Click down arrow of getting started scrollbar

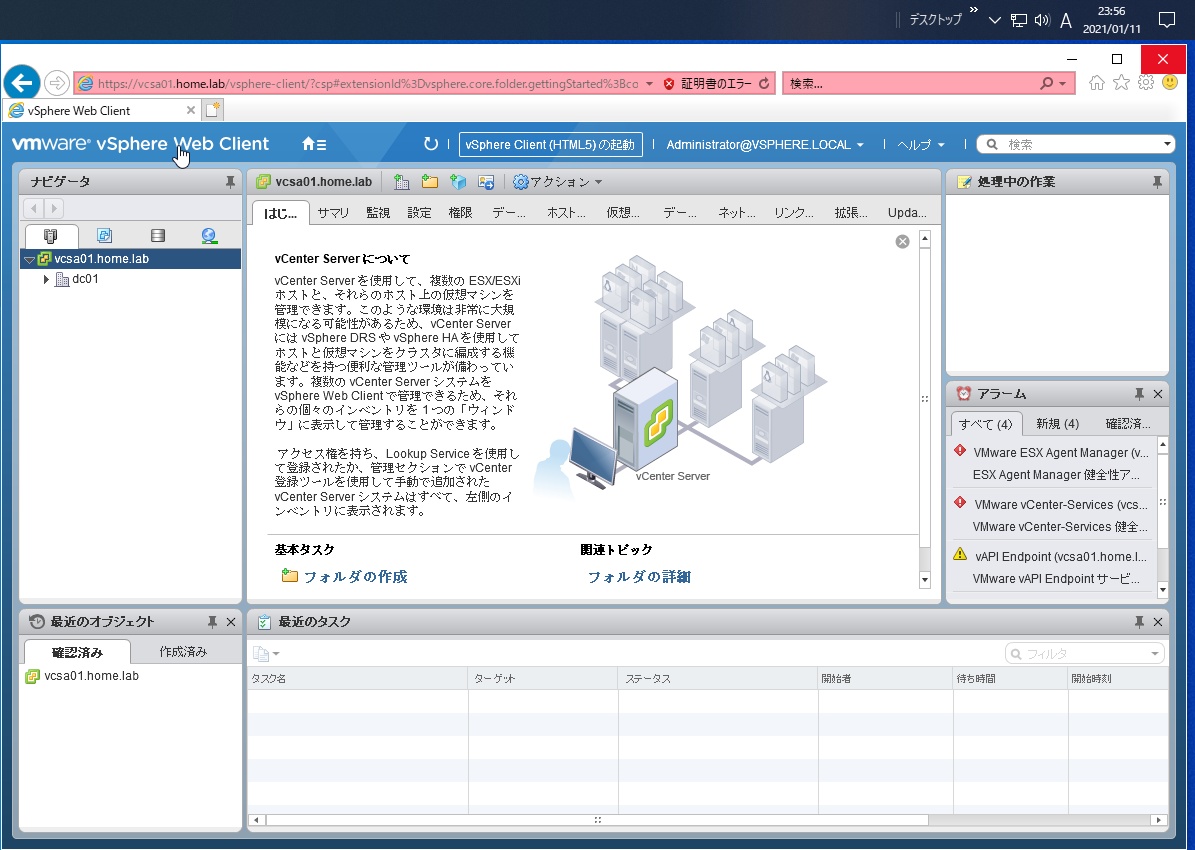tap(925, 580)
